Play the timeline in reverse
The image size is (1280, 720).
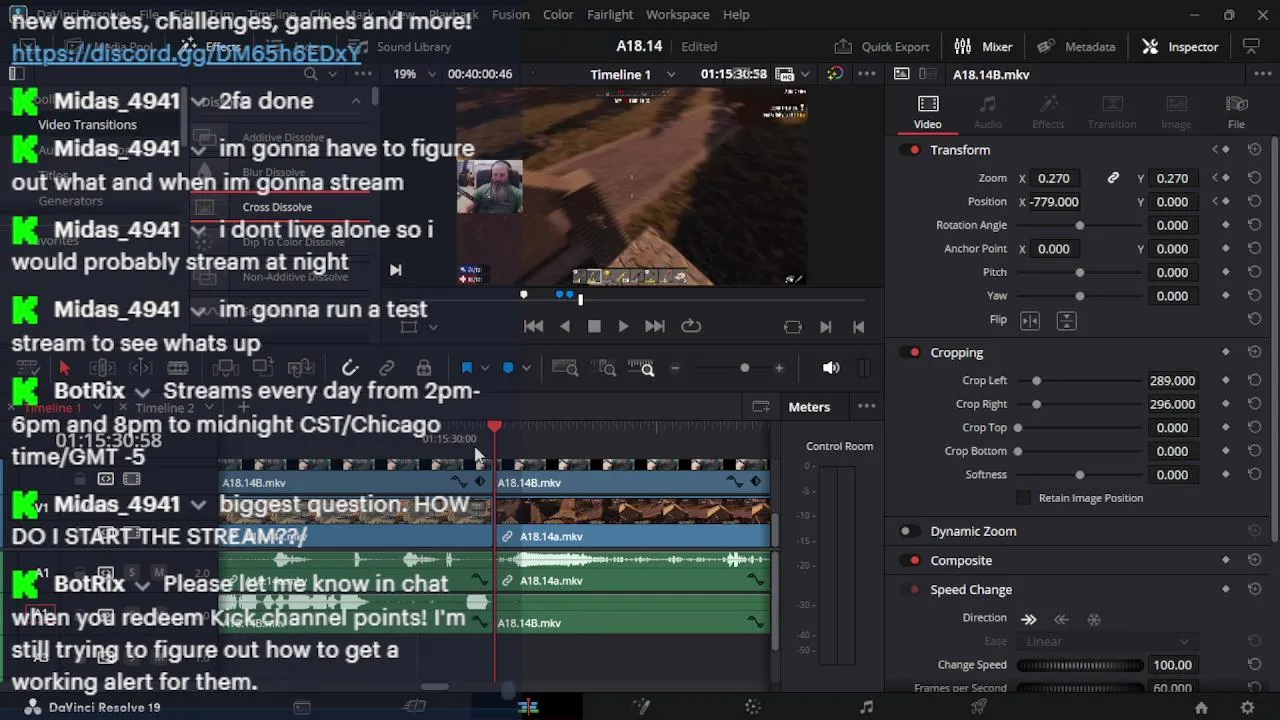click(565, 326)
